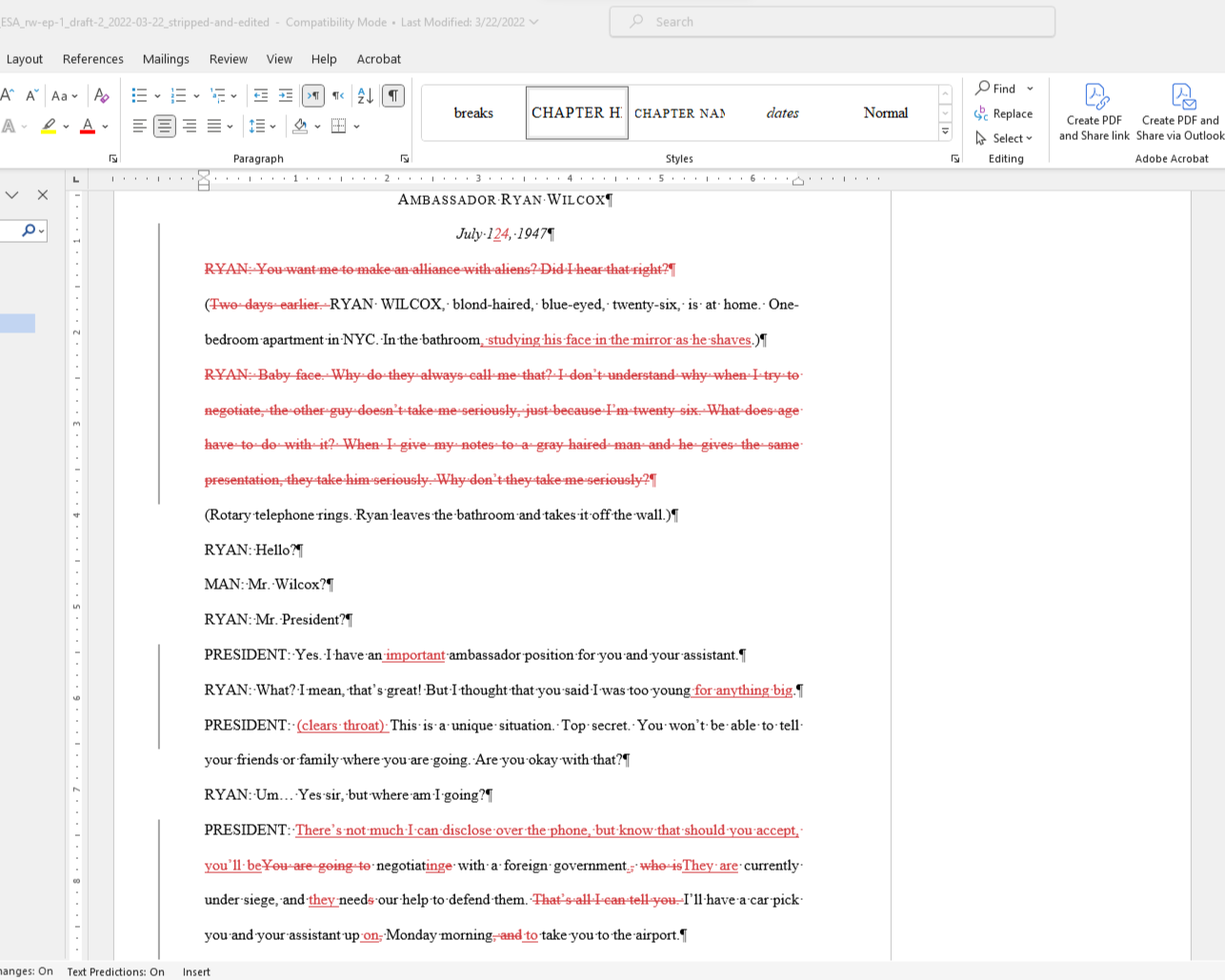Increase paragraph indent
1225x980 pixels.
(286, 95)
